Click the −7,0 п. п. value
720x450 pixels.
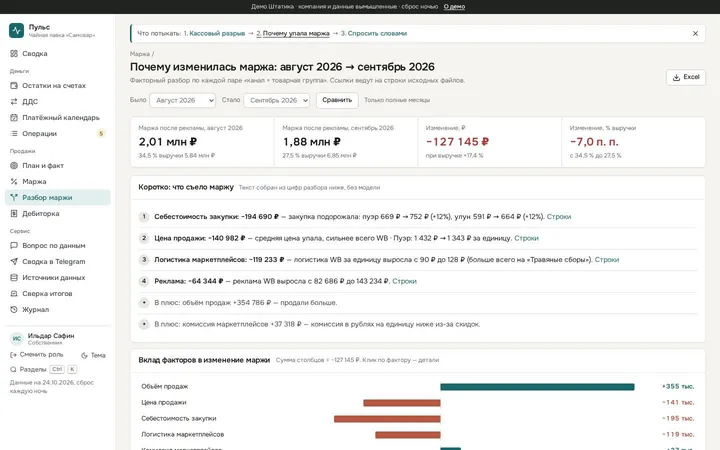(x=594, y=142)
